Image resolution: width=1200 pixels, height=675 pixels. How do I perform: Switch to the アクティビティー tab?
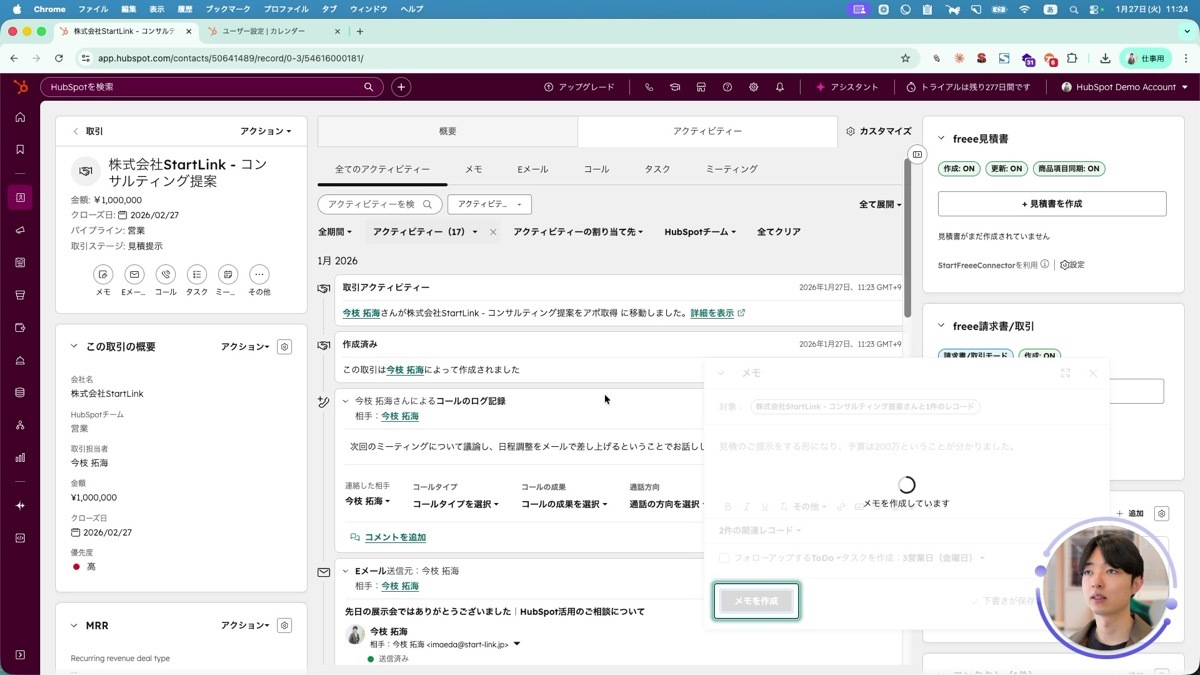(x=709, y=131)
